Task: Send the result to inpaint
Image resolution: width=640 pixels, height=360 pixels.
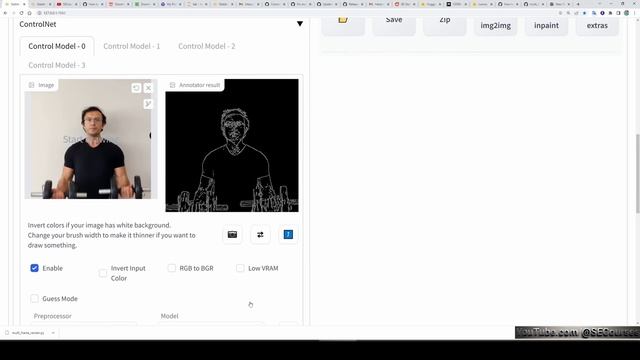Action: click(546, 25)
